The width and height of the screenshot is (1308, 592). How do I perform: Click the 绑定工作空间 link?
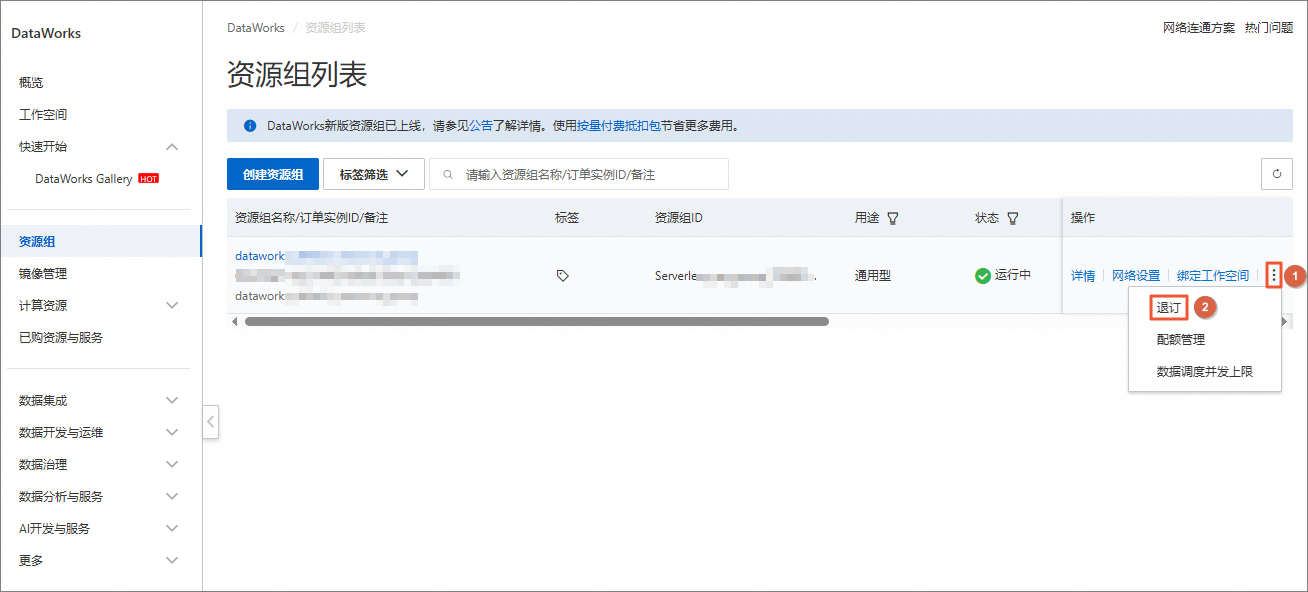point(1213,276)
